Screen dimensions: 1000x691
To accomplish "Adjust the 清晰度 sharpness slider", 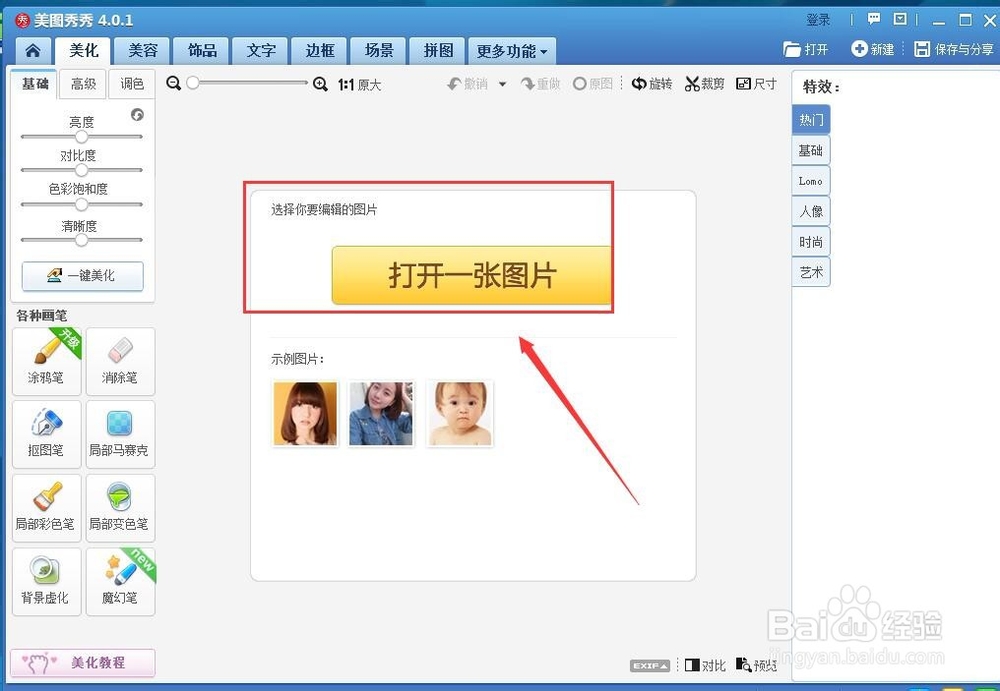I will point(82,240).
